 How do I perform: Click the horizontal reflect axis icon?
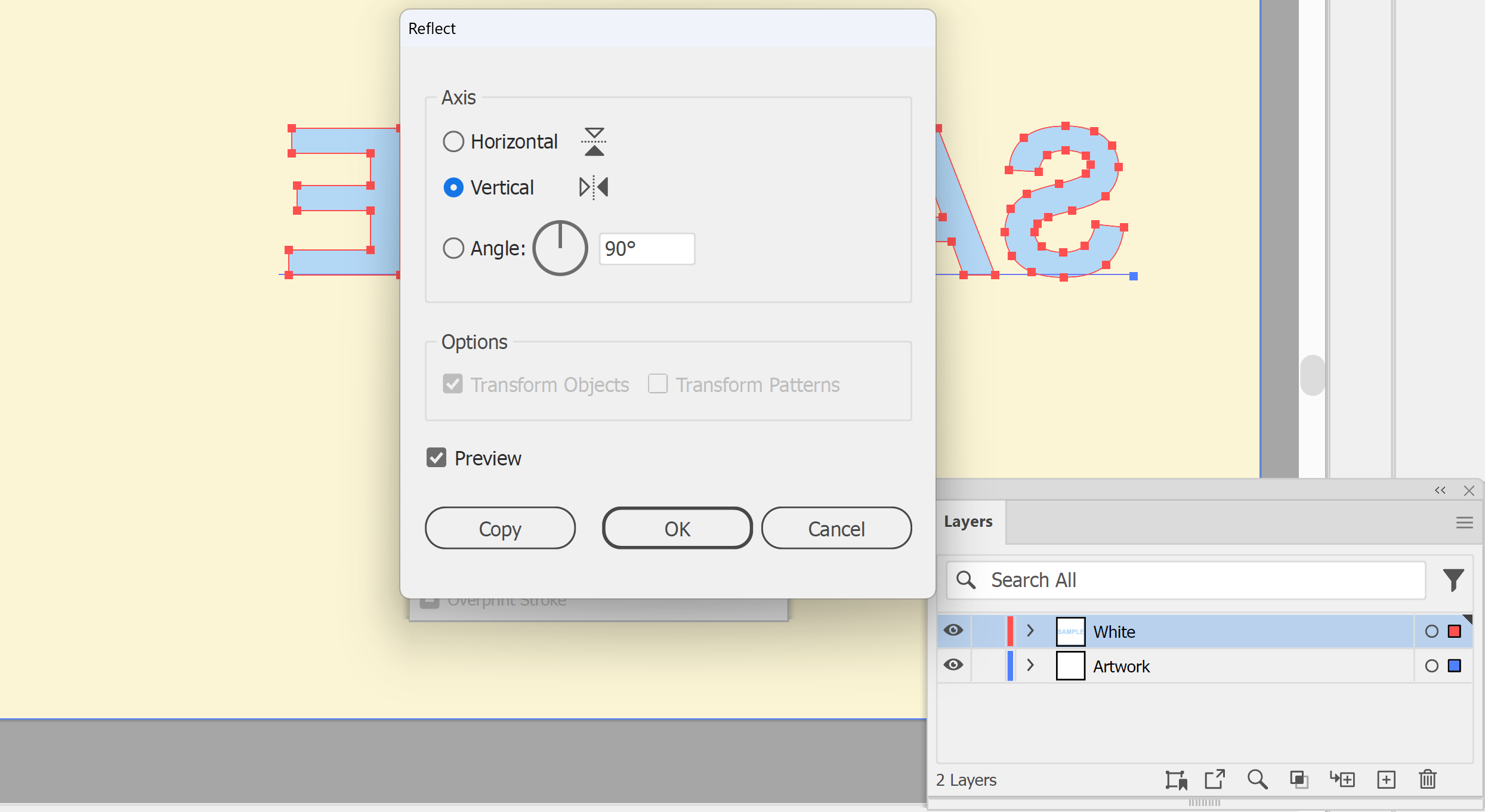click(594, 141)
